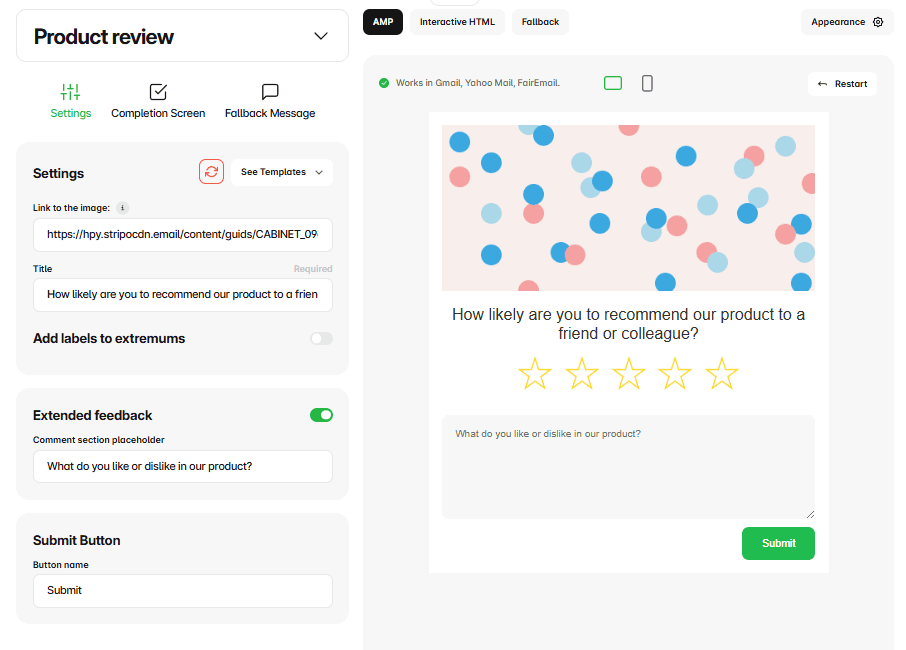Select the third star in the rating preview
The height and width of the screenshot is (650, 906).
click(x=628, y=373)
